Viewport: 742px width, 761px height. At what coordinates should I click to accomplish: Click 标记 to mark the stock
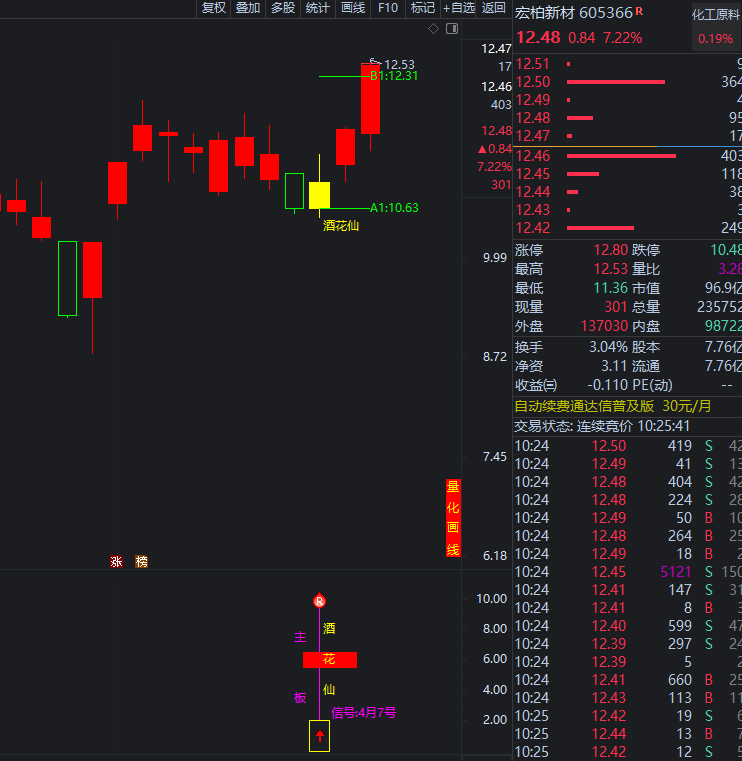[x=423, y=8]
